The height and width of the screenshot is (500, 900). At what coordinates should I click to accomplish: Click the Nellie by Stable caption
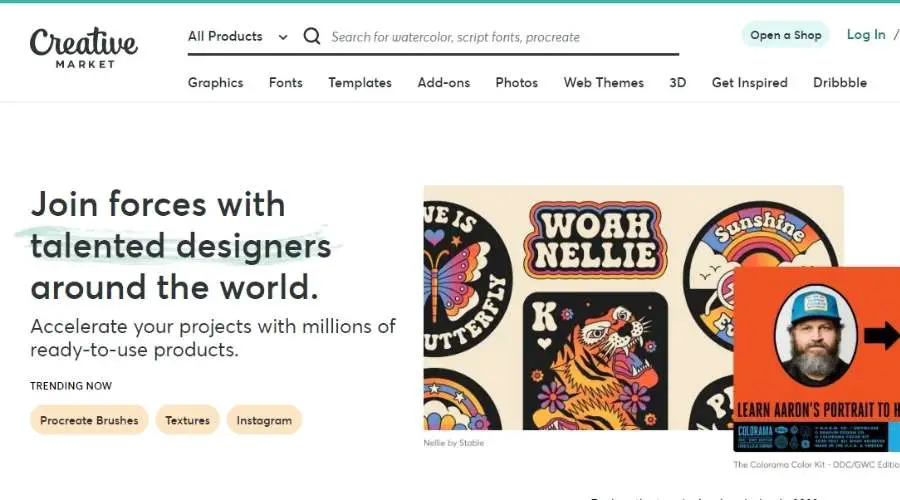(453, 443)
